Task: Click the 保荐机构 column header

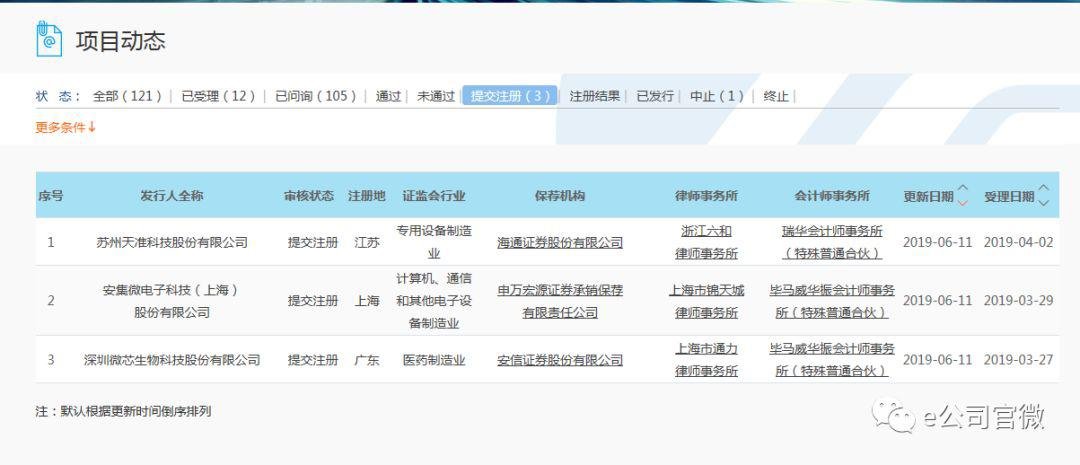Action: [560, 196]
